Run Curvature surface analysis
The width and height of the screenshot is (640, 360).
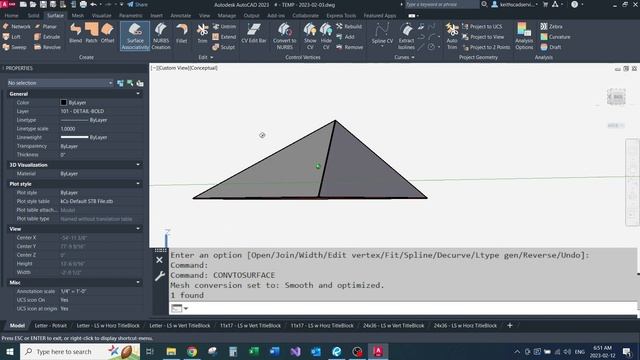point(555,37)
